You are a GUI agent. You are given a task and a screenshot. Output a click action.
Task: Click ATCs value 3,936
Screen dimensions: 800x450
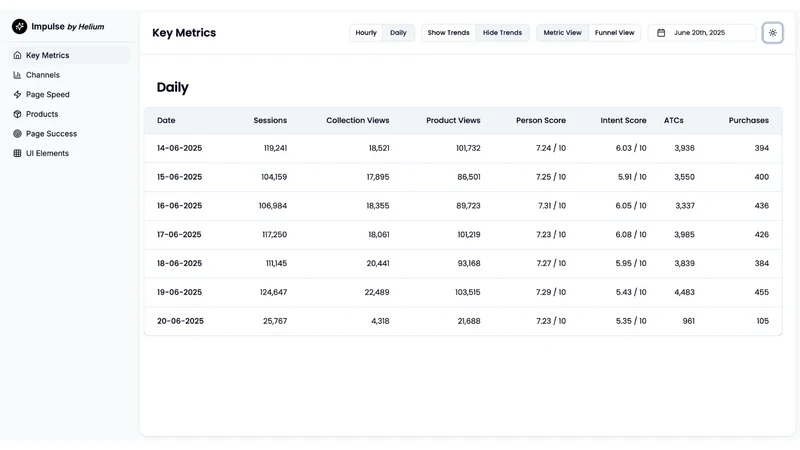[684, 148]
